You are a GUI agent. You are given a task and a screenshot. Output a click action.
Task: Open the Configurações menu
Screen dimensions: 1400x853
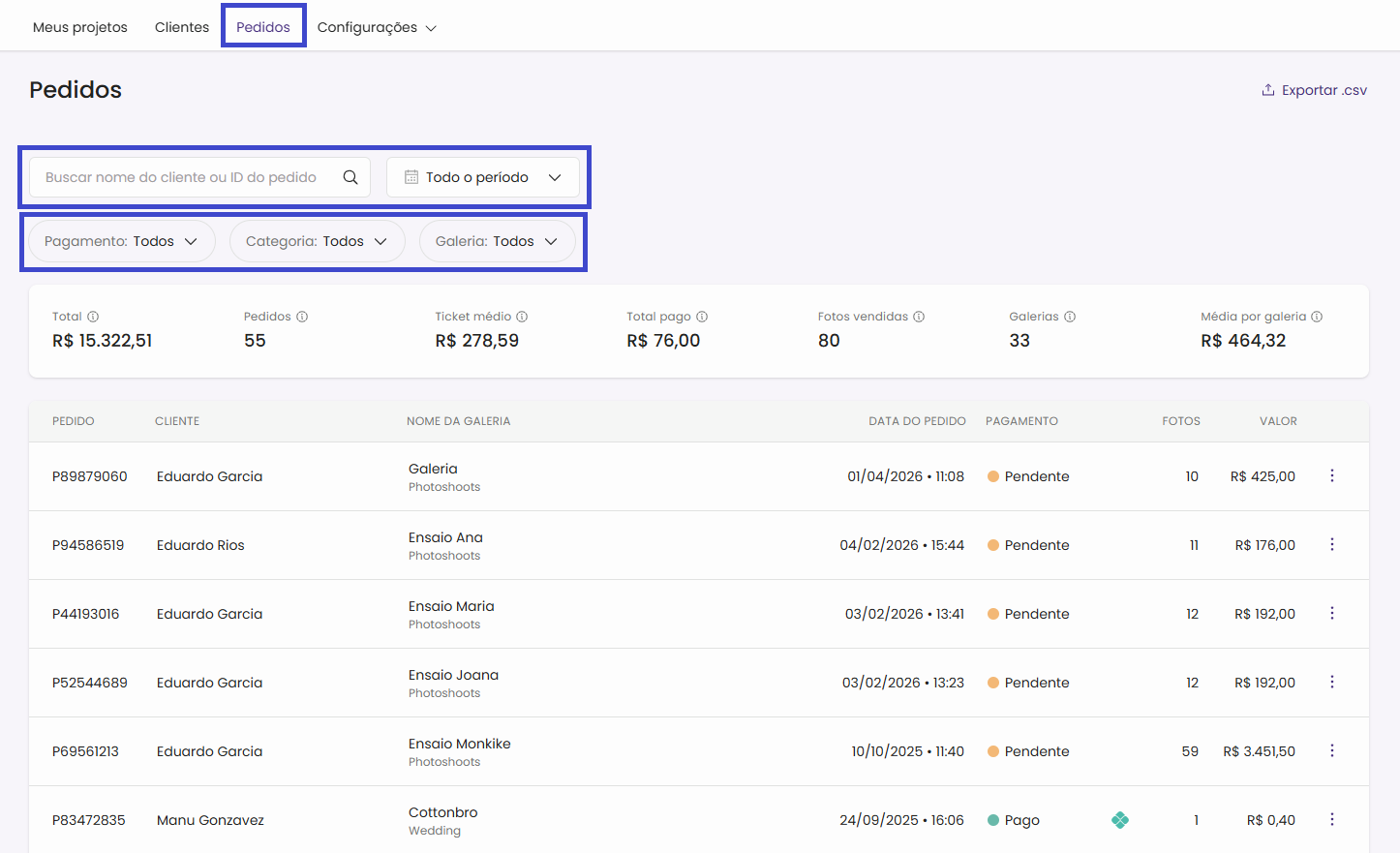(377, 27)
